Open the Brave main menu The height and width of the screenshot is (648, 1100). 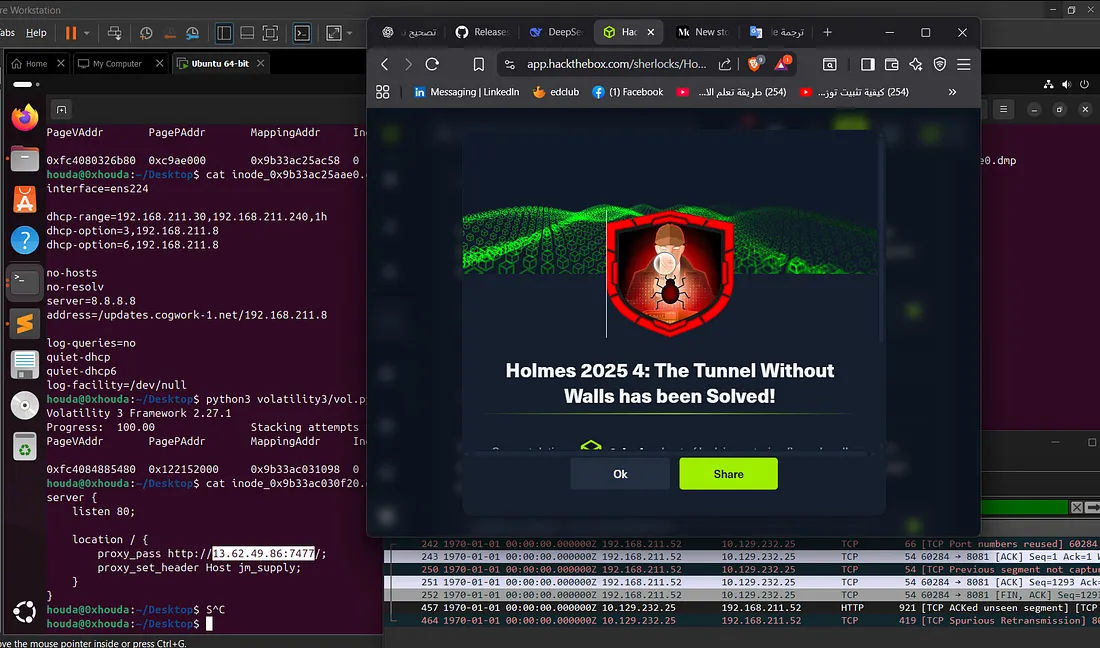click(x=964, y=64)
